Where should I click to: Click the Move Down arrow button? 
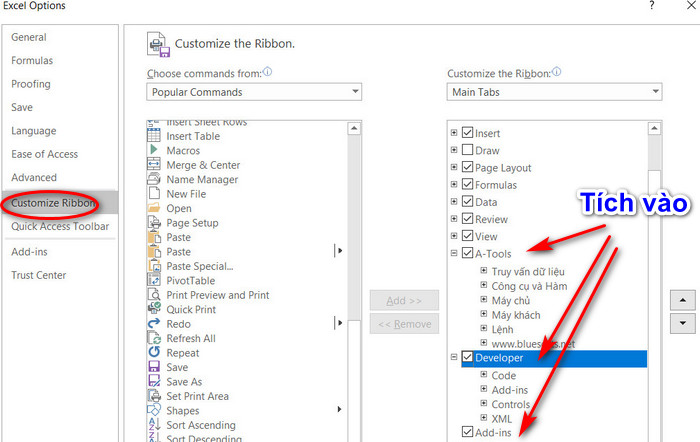coord(683,323)
